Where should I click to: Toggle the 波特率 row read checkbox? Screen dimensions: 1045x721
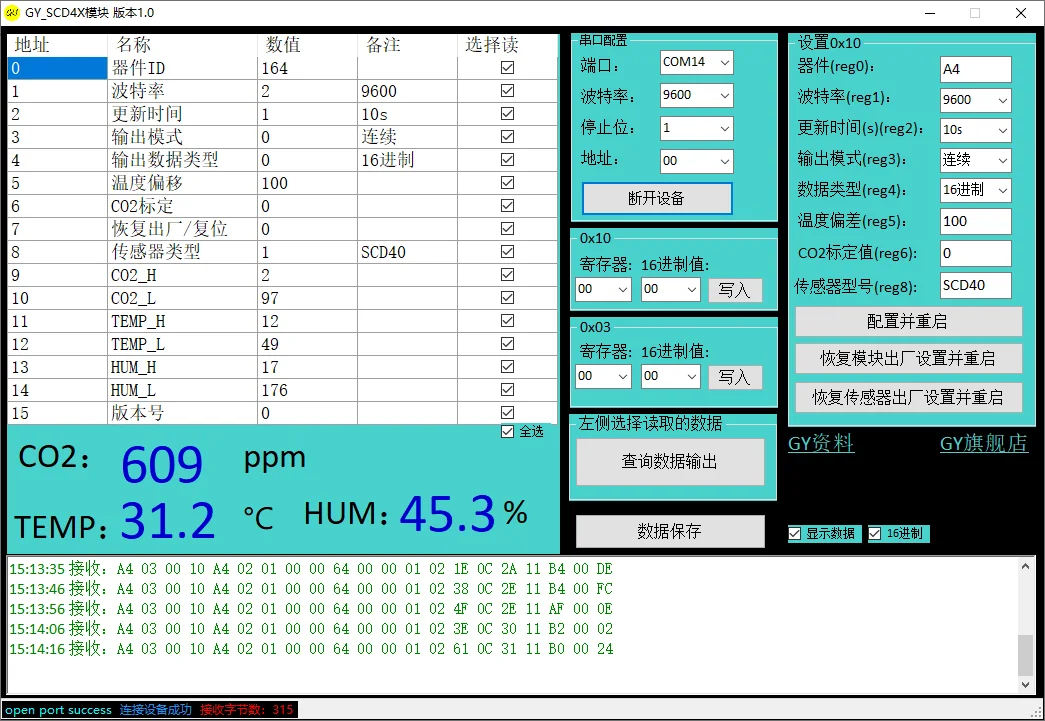coord(507,91)
